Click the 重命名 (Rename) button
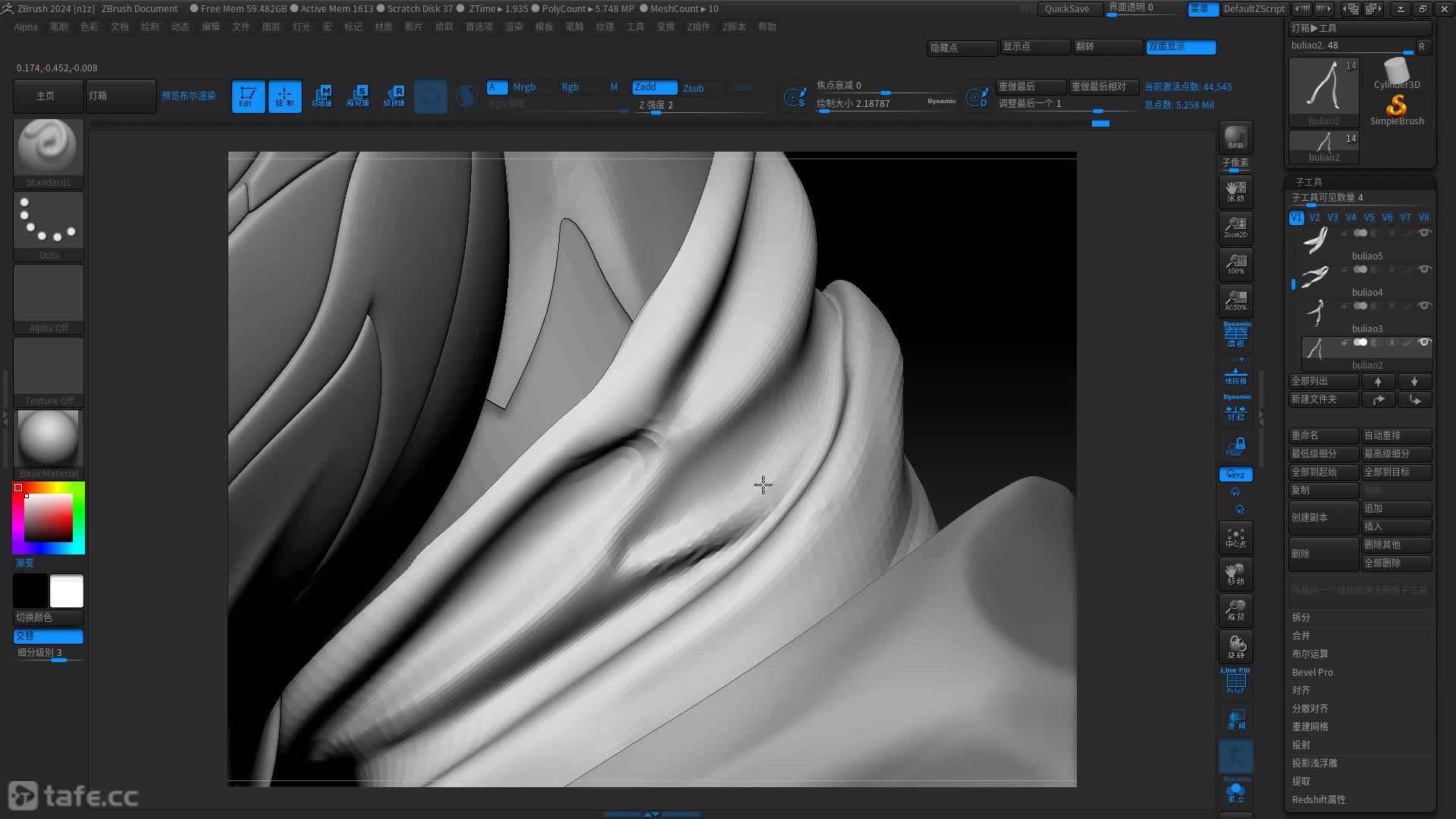Image resolution: width=1456 pixels, height=819 pixels. pyautogui.click(x=1323, y=435)
